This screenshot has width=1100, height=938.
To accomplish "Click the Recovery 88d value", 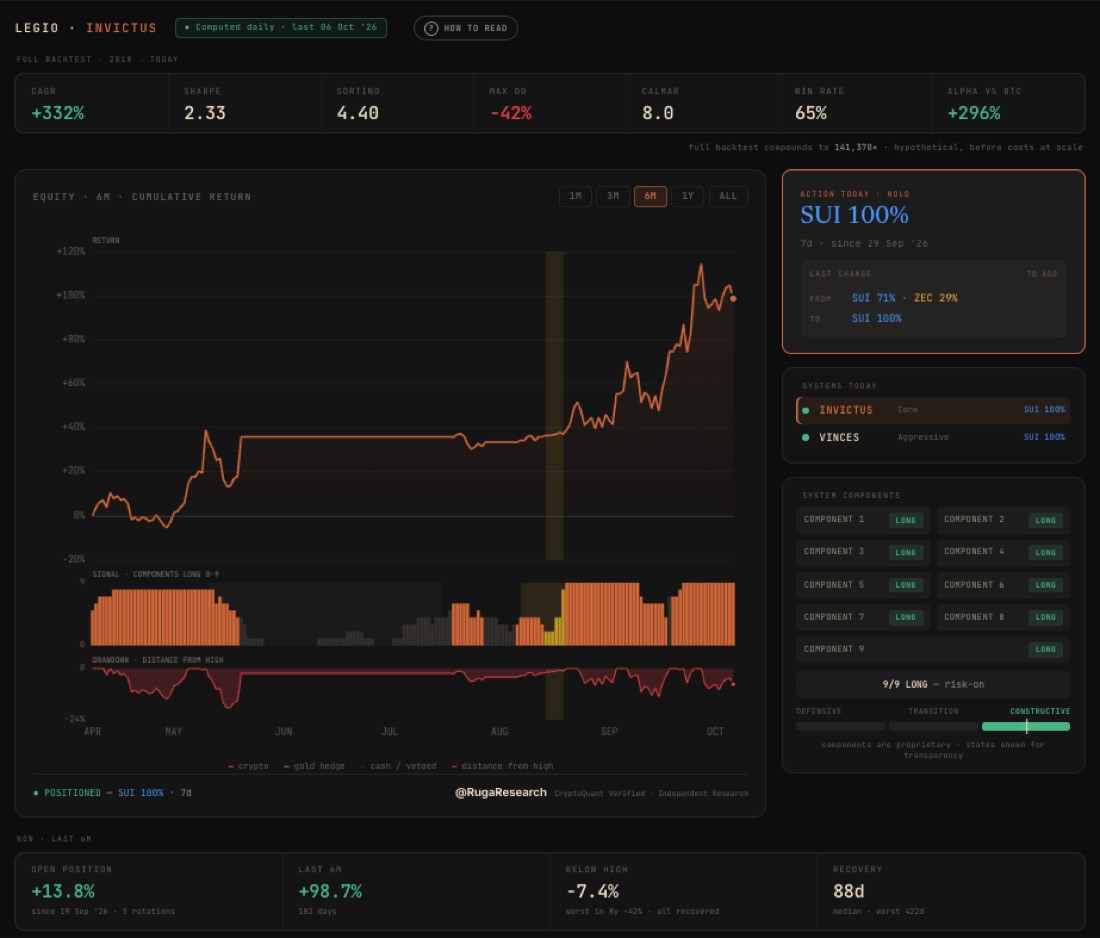I will coord(849,891).
